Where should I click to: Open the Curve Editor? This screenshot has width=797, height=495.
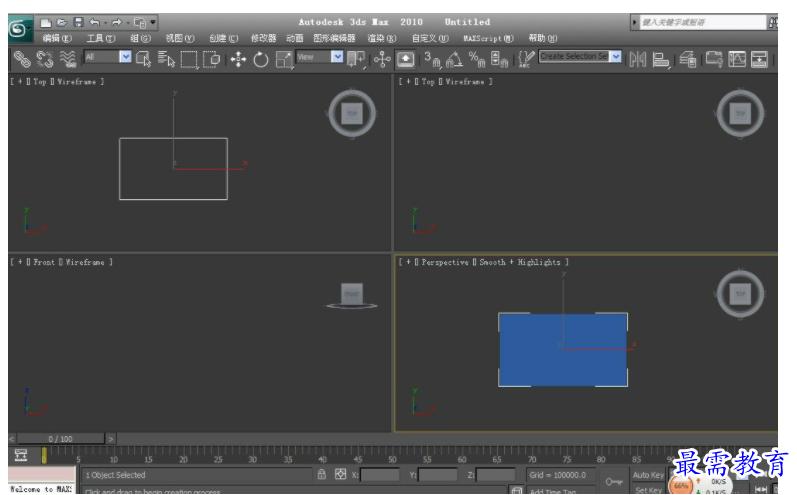(x=737, y=59)
